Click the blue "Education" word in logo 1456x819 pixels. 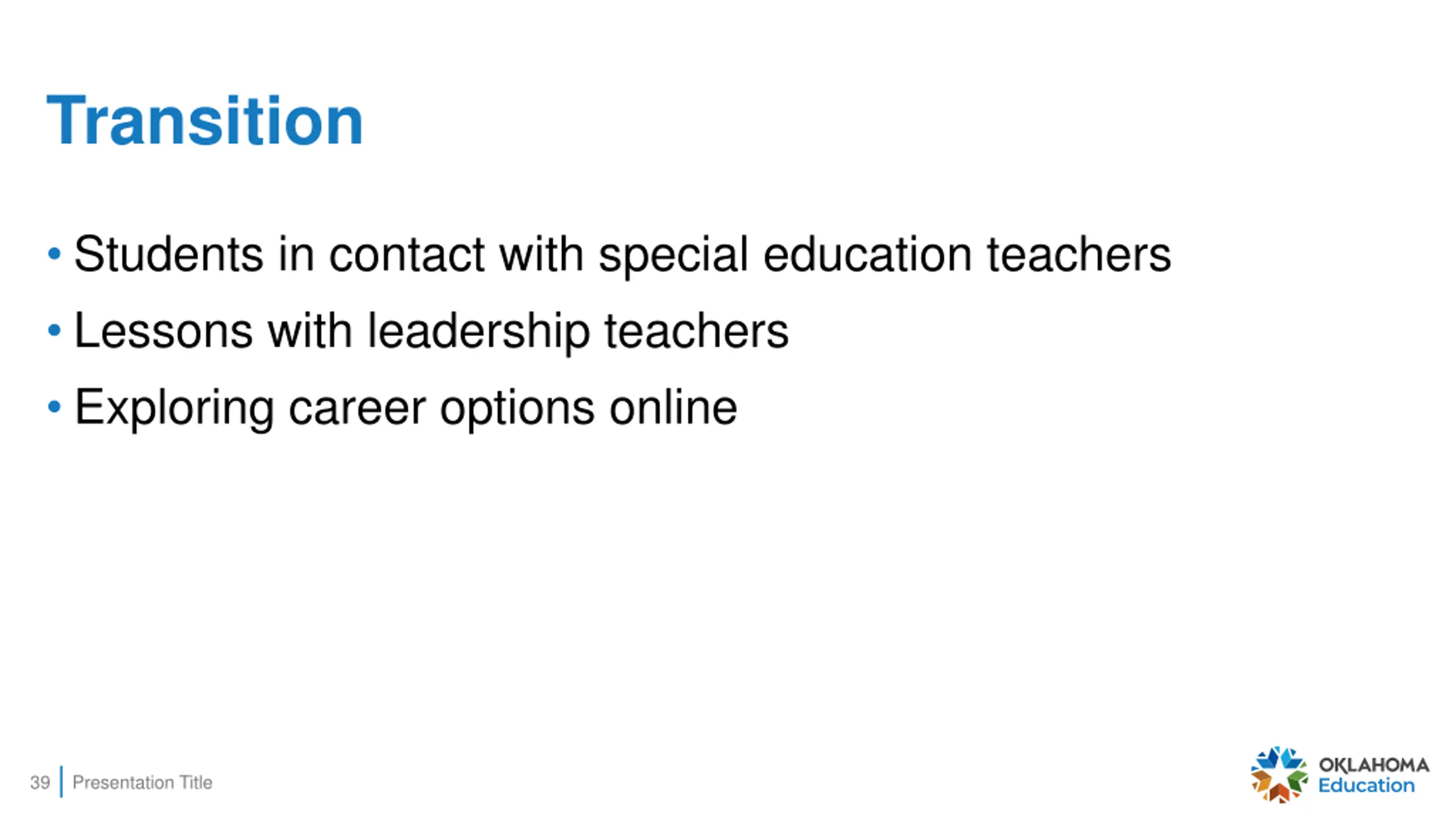[1366, 785]
